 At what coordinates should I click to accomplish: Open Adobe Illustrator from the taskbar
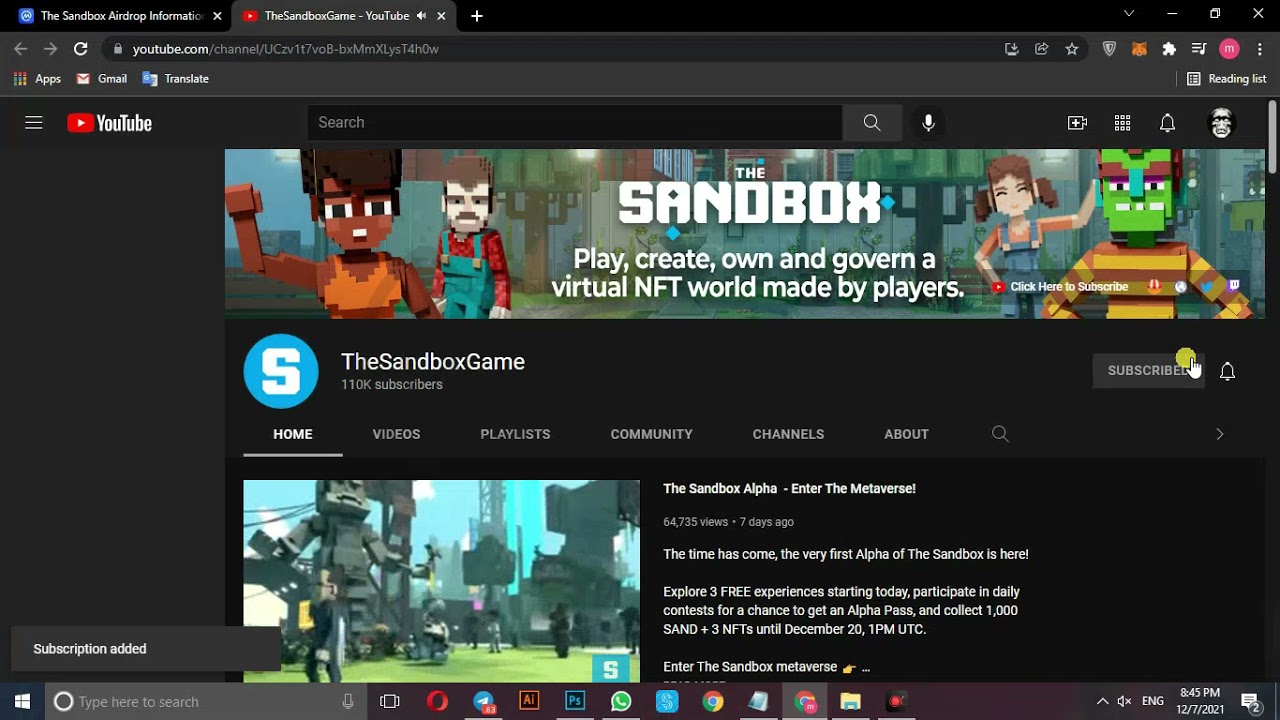529,702
